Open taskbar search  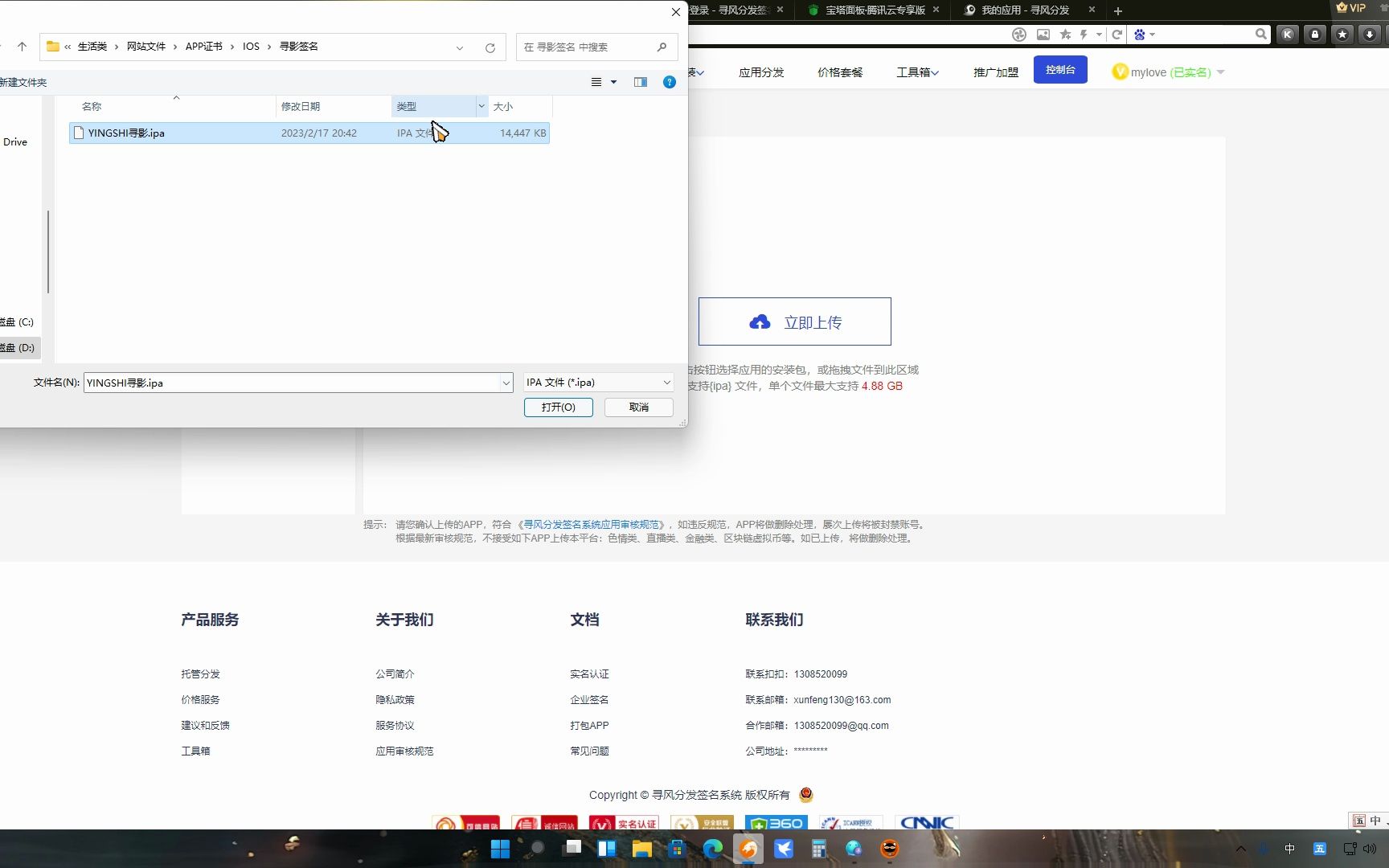[x=537, y=848]
